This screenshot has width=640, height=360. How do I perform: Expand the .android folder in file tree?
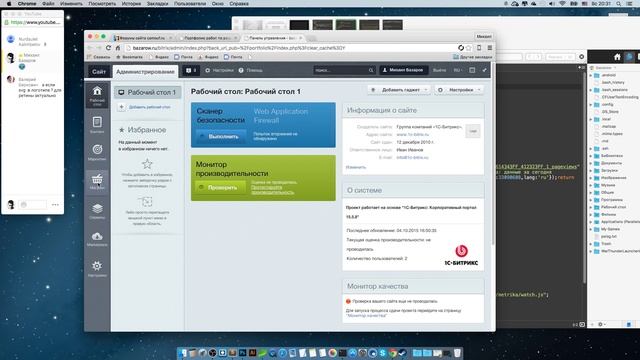pyautogui.click(x=591, y=75)
